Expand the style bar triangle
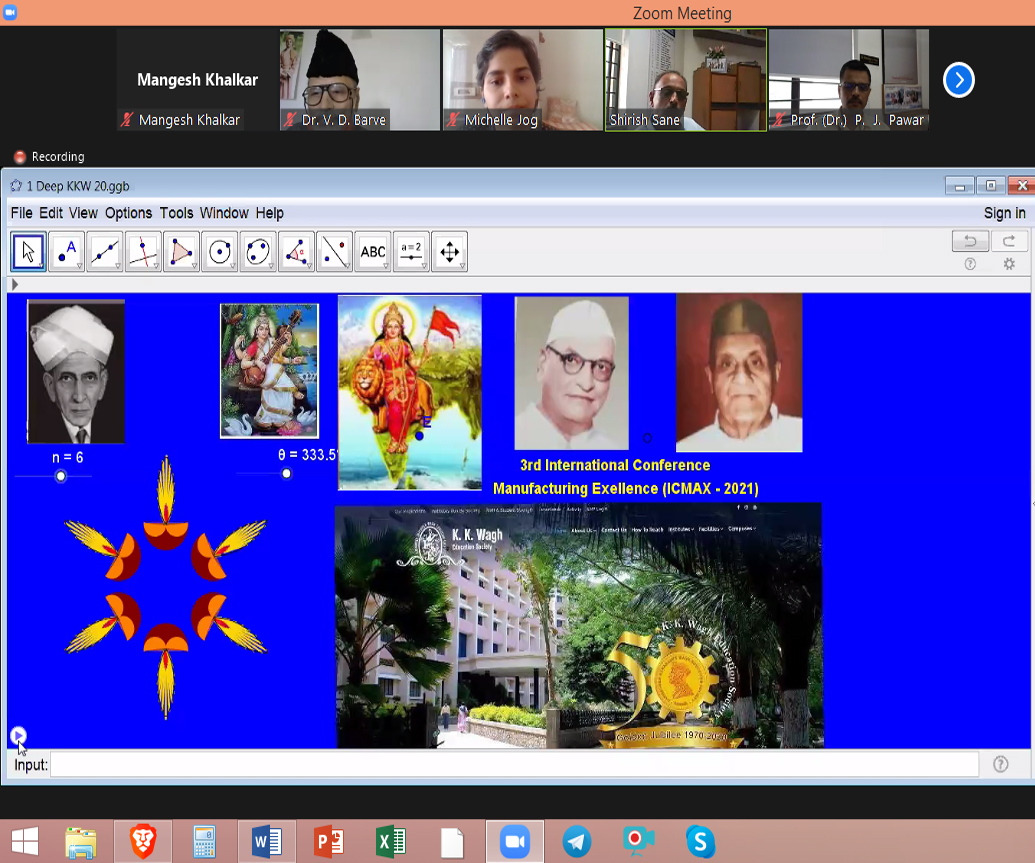The width and height of the screenshot is (1035, 863). [x=15, y=285]
